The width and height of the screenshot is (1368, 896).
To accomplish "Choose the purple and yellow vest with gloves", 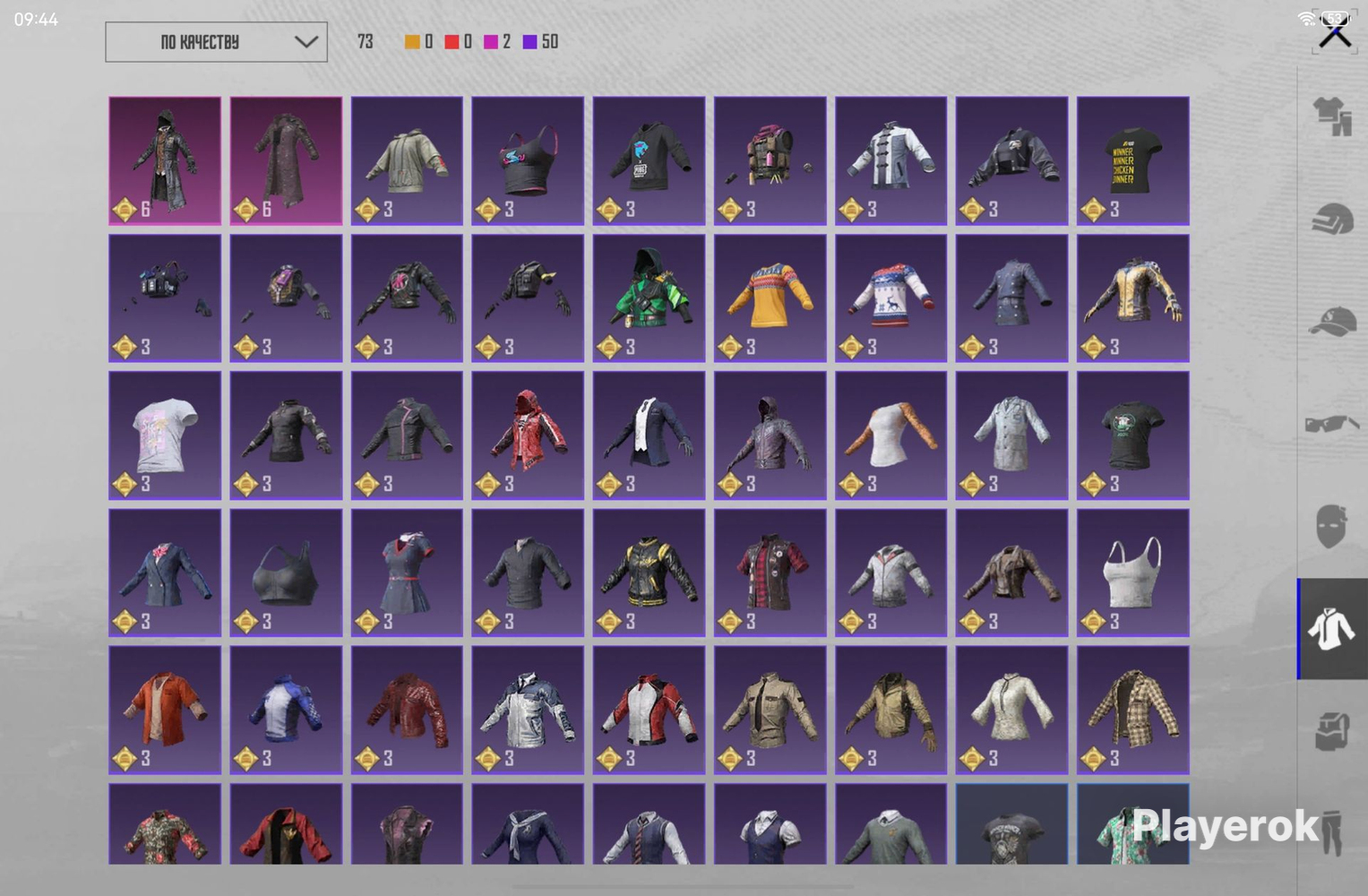I will [286, 298].
